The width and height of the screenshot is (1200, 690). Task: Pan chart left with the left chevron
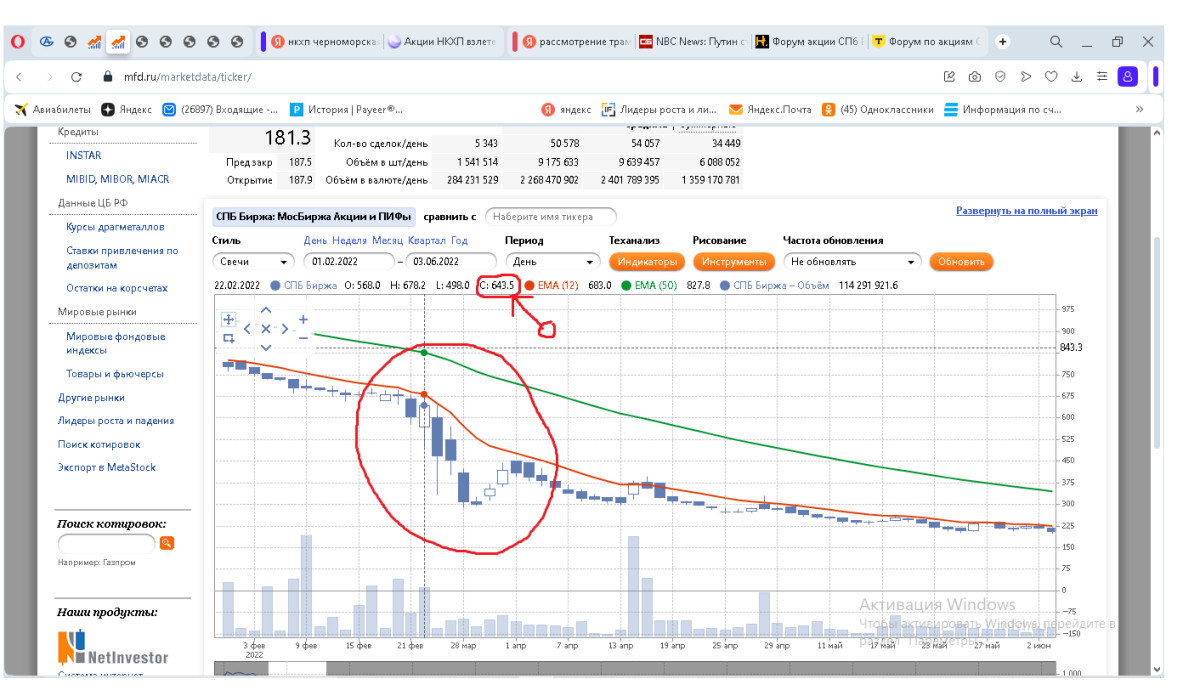coord(247,328)
